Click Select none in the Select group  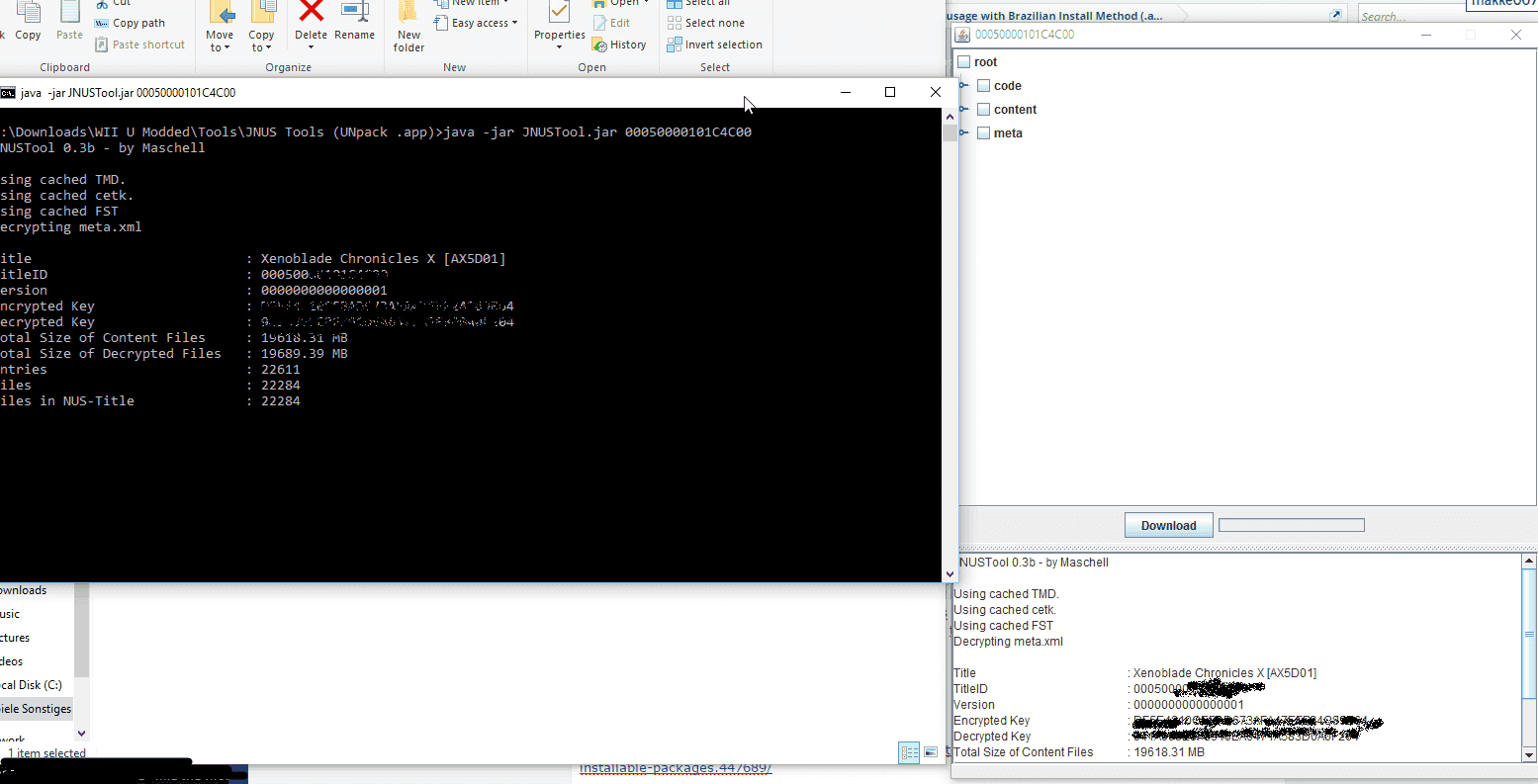click(x=706, y=23)
